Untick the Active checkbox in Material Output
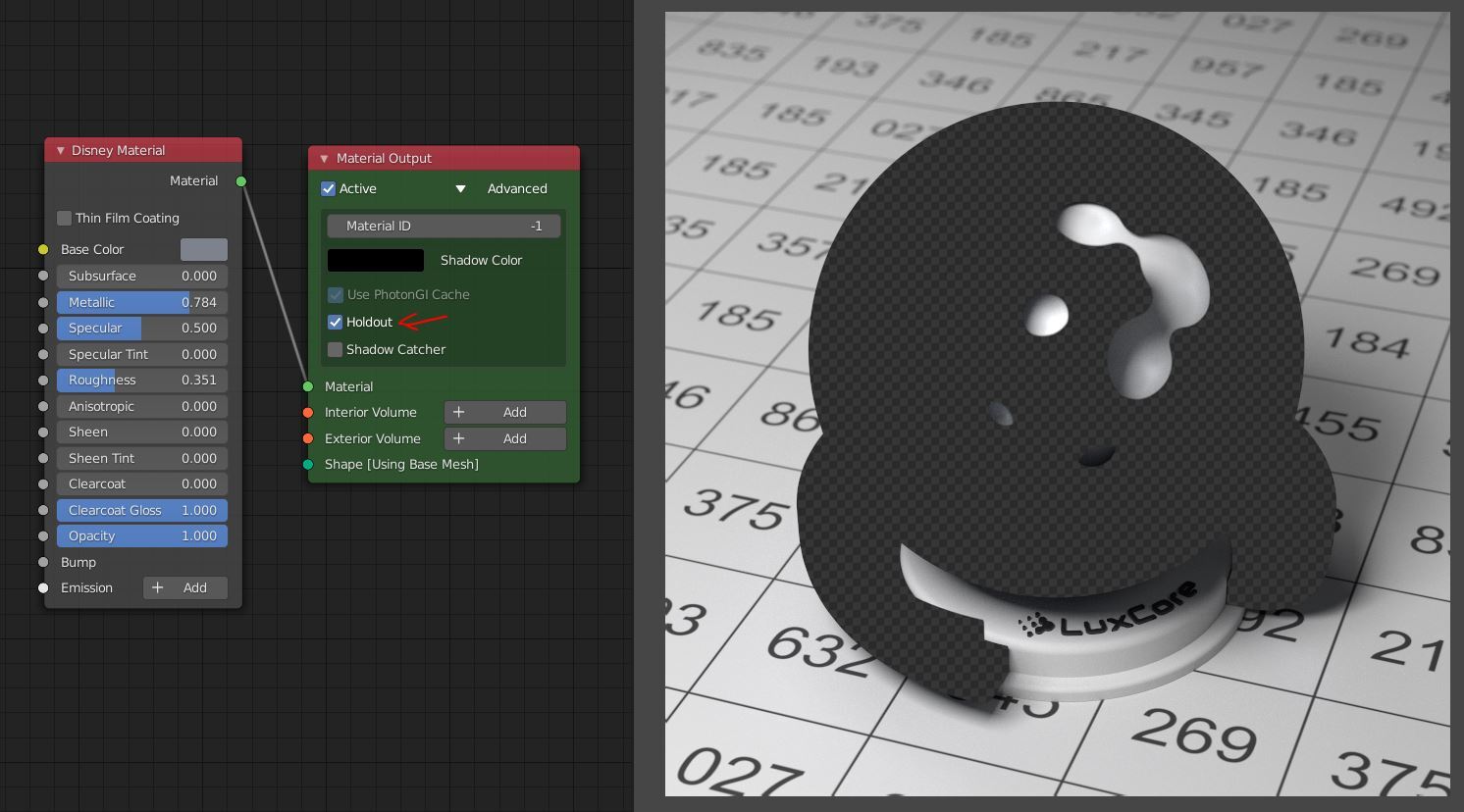The image size is (1464, 812). [x=329, y=189]
